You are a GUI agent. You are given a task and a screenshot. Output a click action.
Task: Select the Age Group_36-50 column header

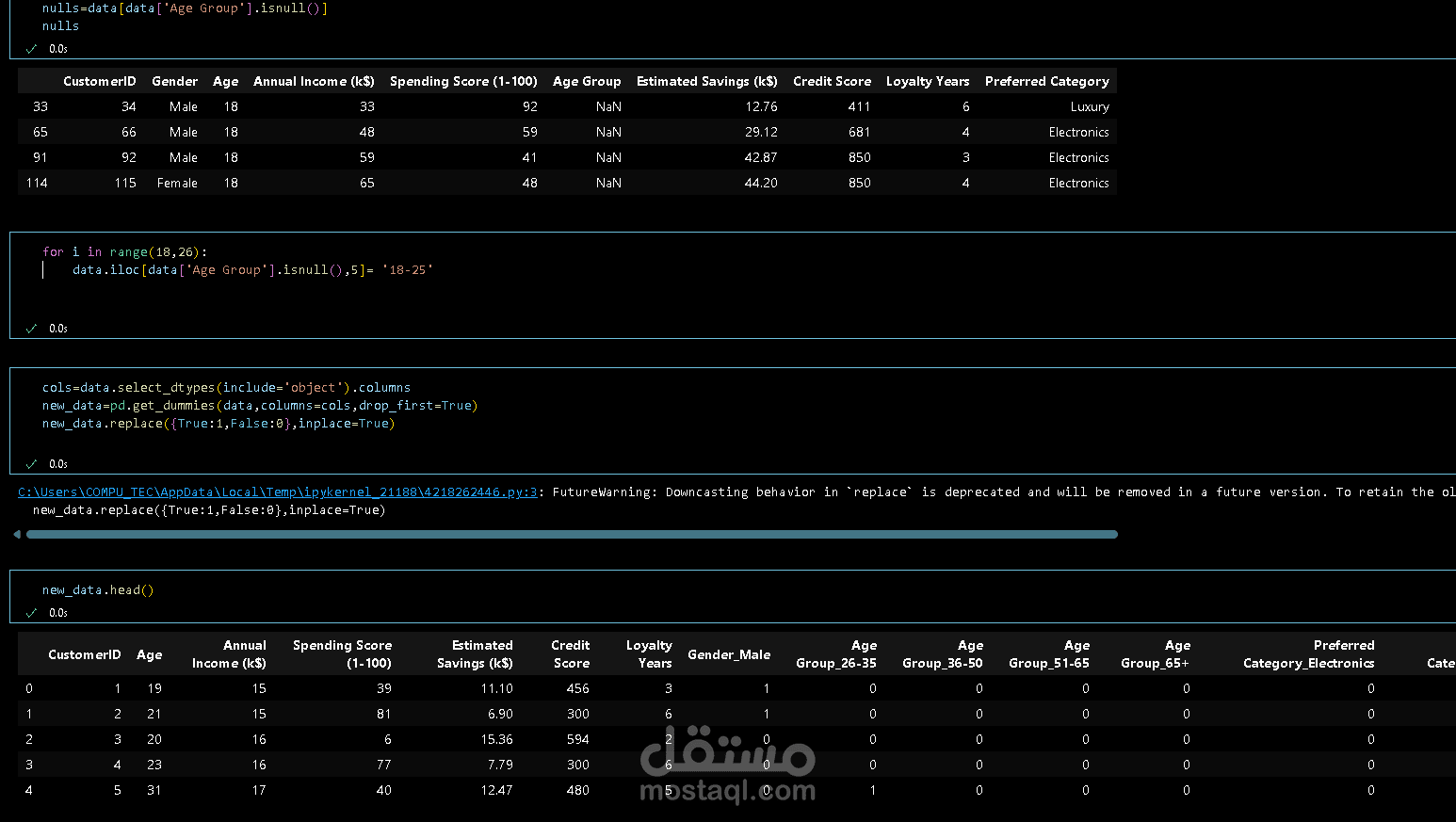coord(943,654)
